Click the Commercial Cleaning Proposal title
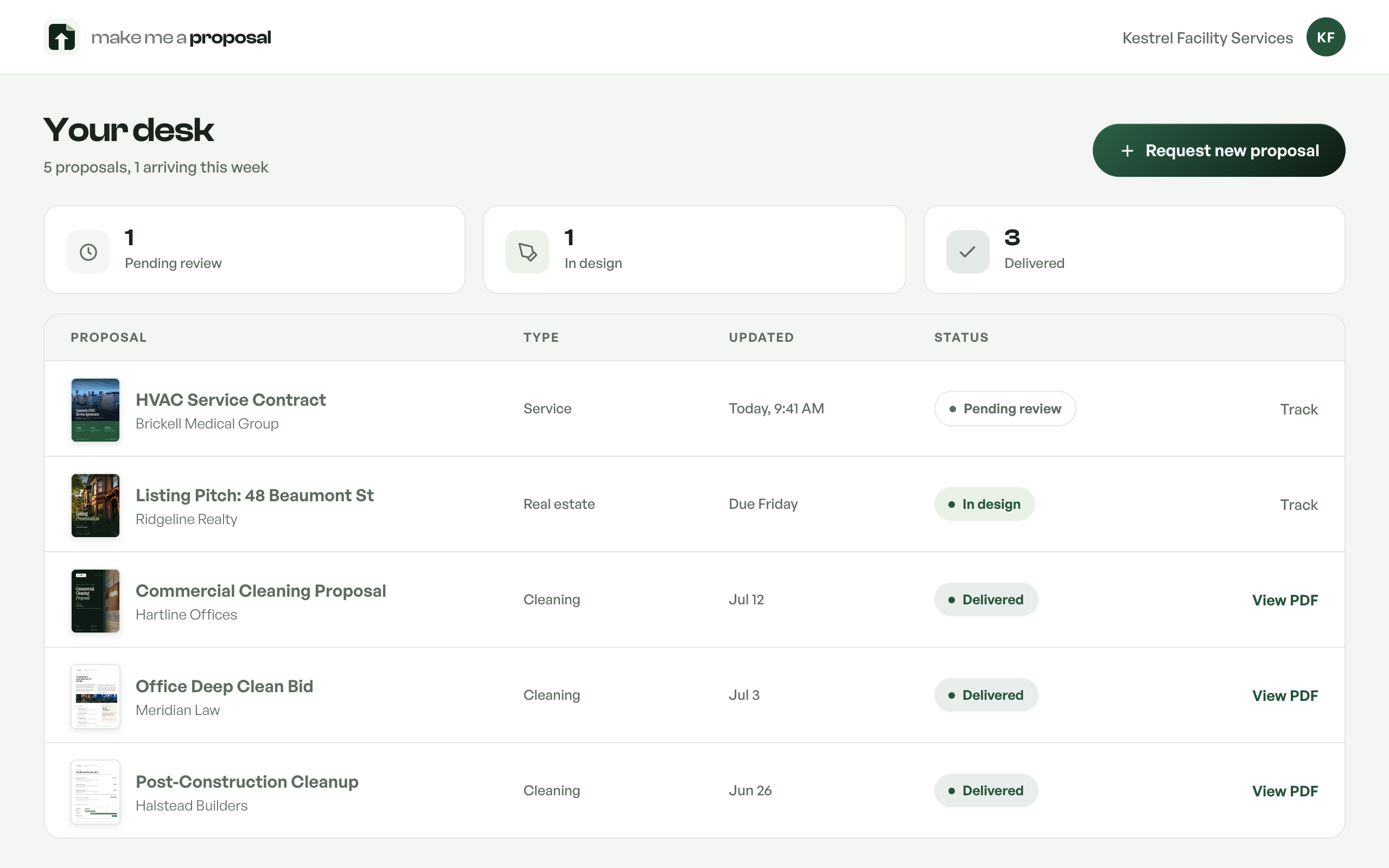The image size is (1389, 868). [x=260, y=591]
